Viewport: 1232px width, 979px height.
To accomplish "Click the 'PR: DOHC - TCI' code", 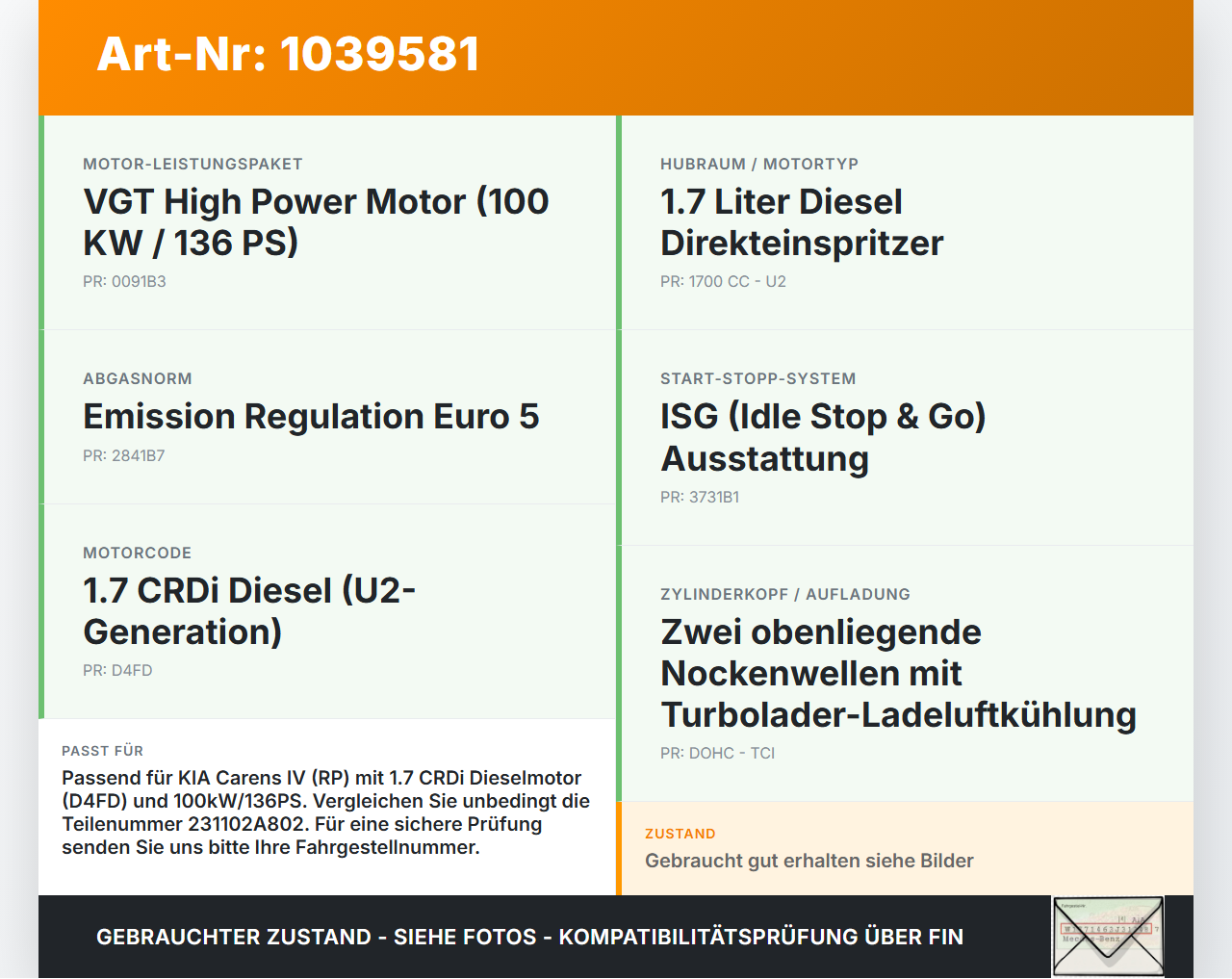I will tap(717, 754).
